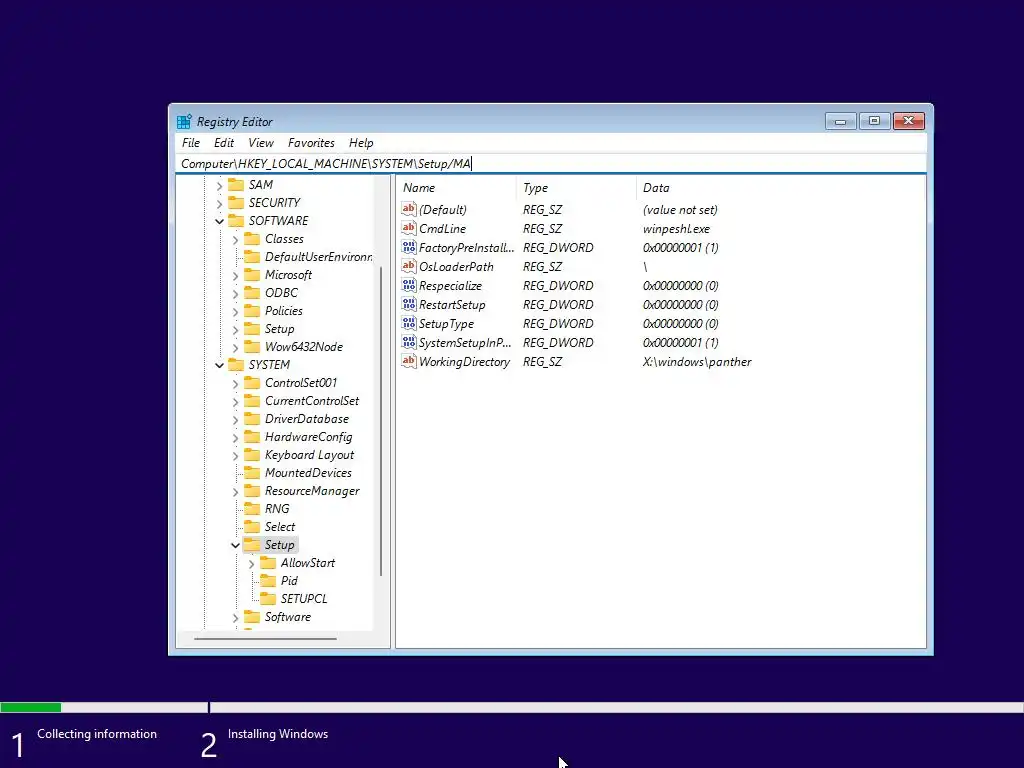Collapse the selected SYSTEM Setup key
This screenshot has width=1024, height=768.
(x=236, y=545)
